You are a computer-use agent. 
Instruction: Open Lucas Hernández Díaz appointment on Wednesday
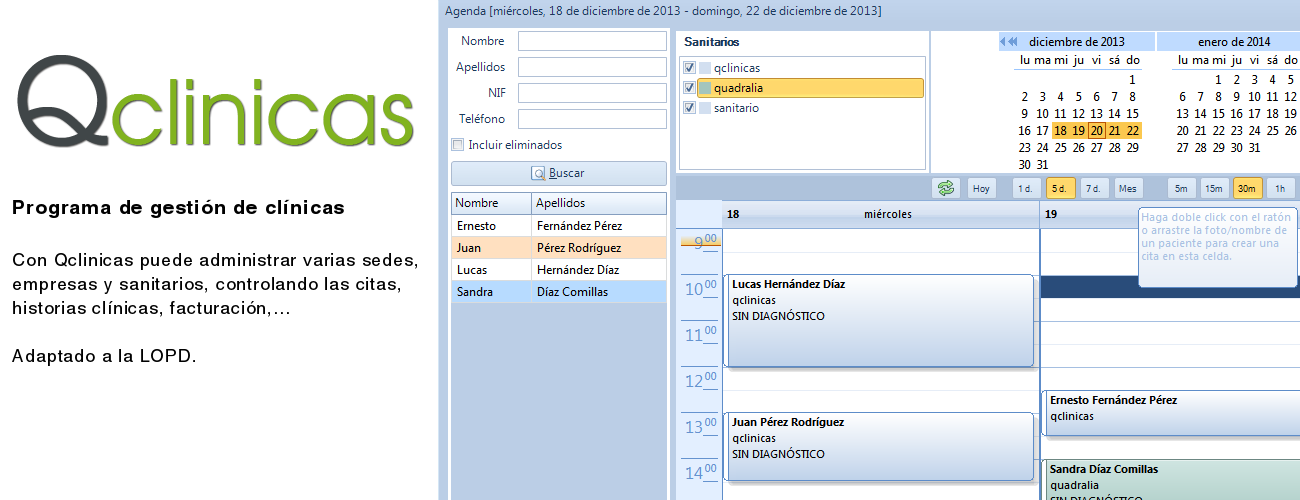(x=878, y=321)
